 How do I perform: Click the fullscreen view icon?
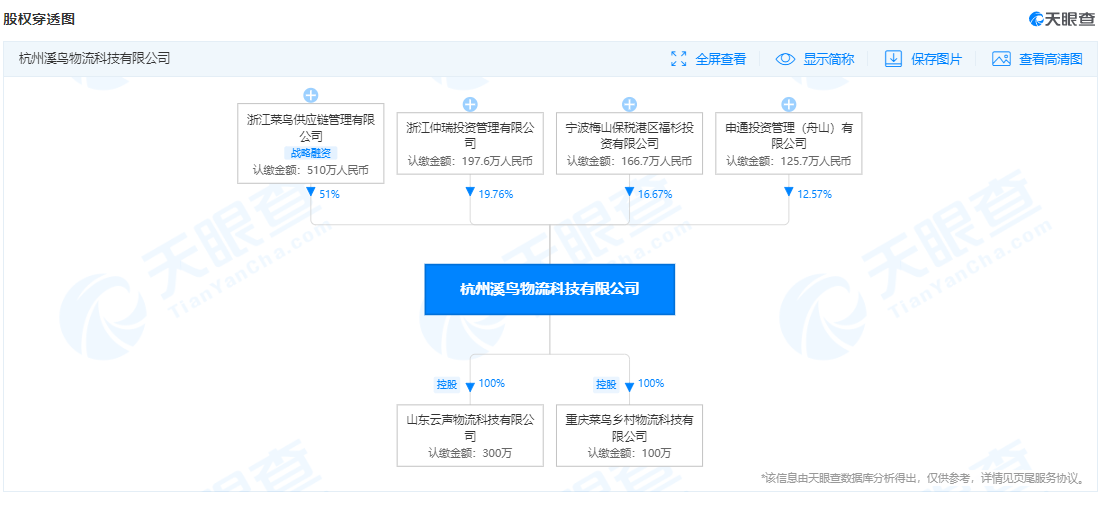tap(679, 59)
